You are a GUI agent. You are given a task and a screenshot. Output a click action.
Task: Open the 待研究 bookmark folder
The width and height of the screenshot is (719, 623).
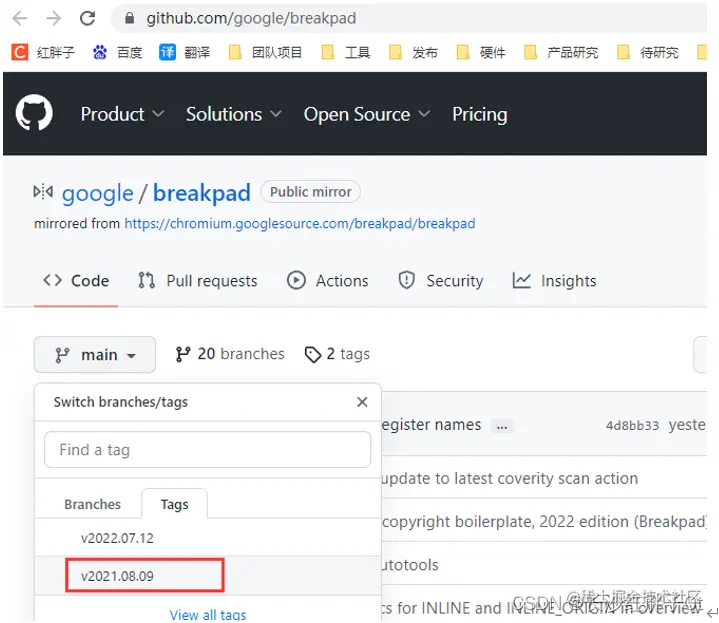(648, 52)
